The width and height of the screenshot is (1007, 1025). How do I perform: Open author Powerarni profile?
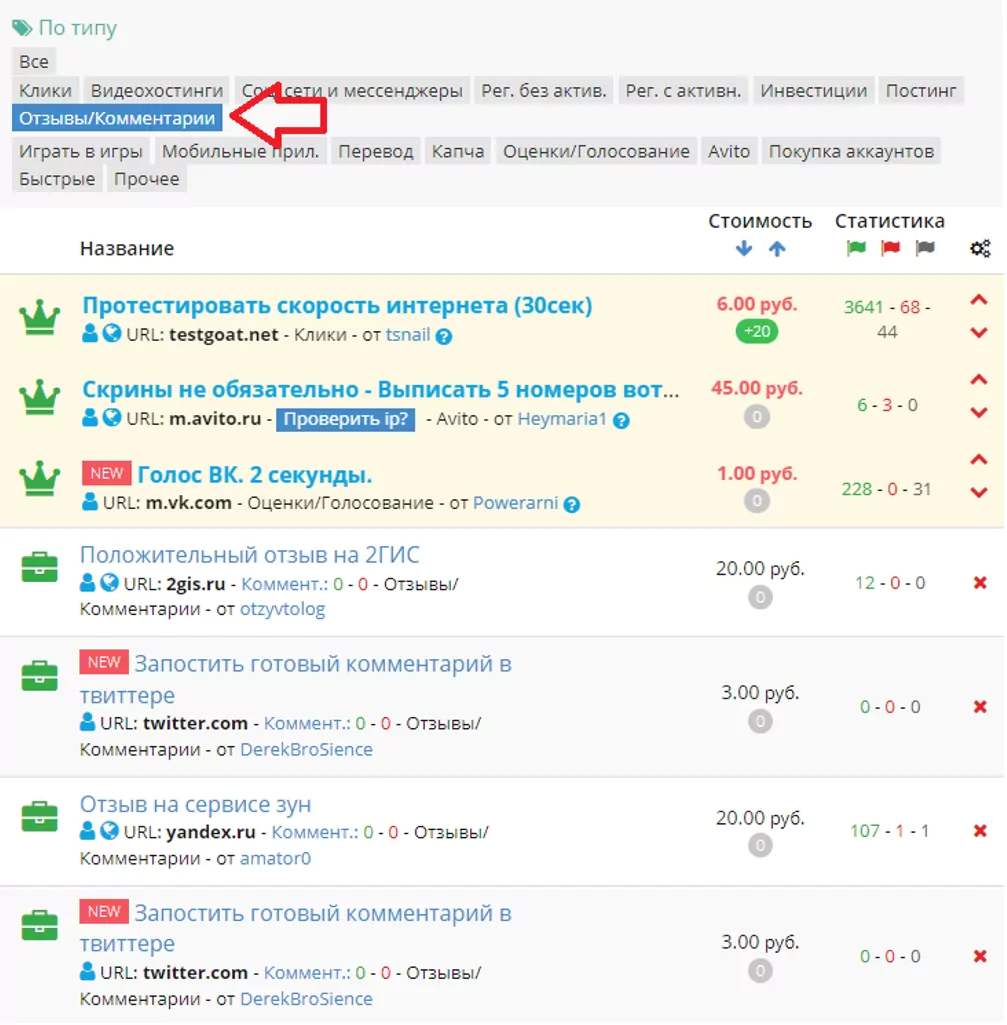pos(515,503)
